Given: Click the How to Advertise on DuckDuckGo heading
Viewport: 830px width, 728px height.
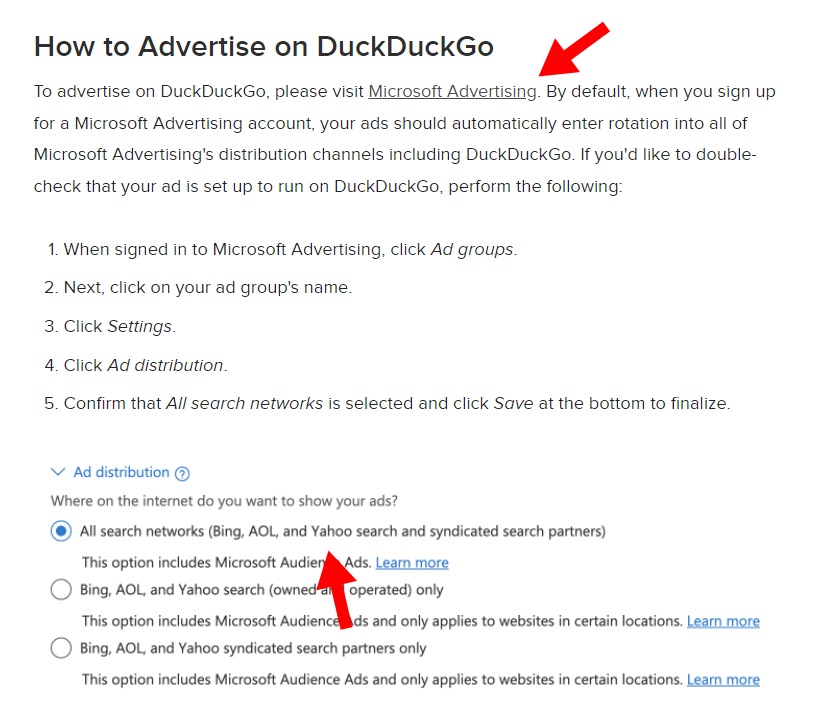Looking at the screenshot, I should point(264,47).
